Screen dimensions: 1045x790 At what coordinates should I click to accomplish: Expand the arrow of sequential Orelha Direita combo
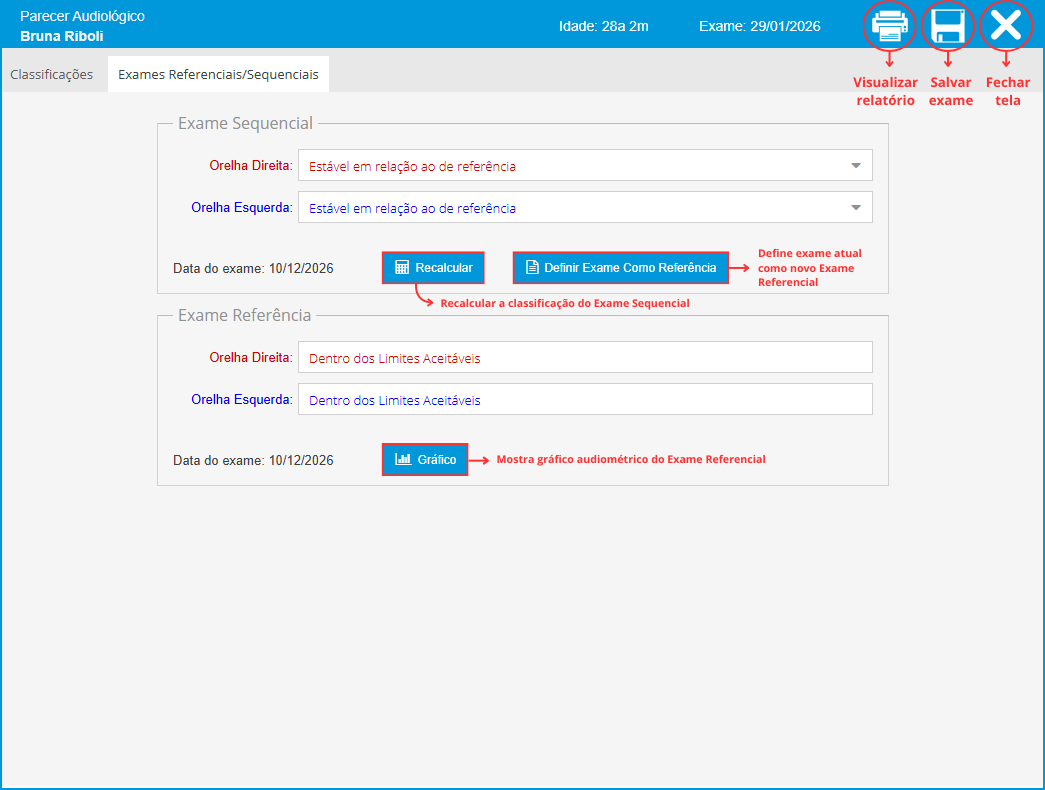click(x=856, y=166)
